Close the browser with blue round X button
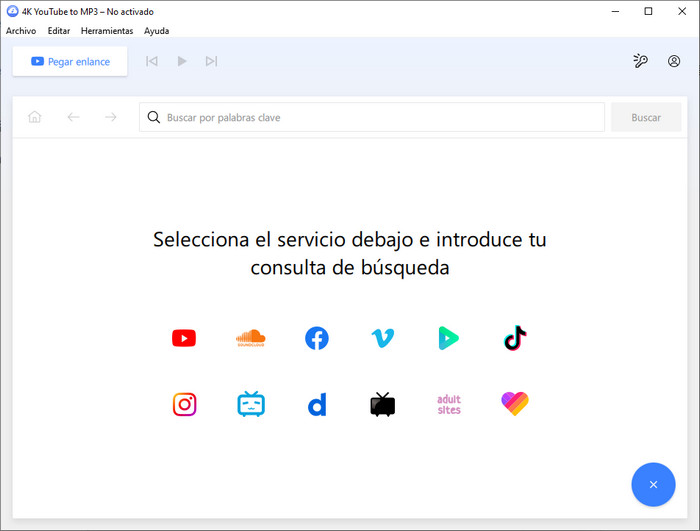This screenshot has height=531, width=700. [x=653, y=485]
